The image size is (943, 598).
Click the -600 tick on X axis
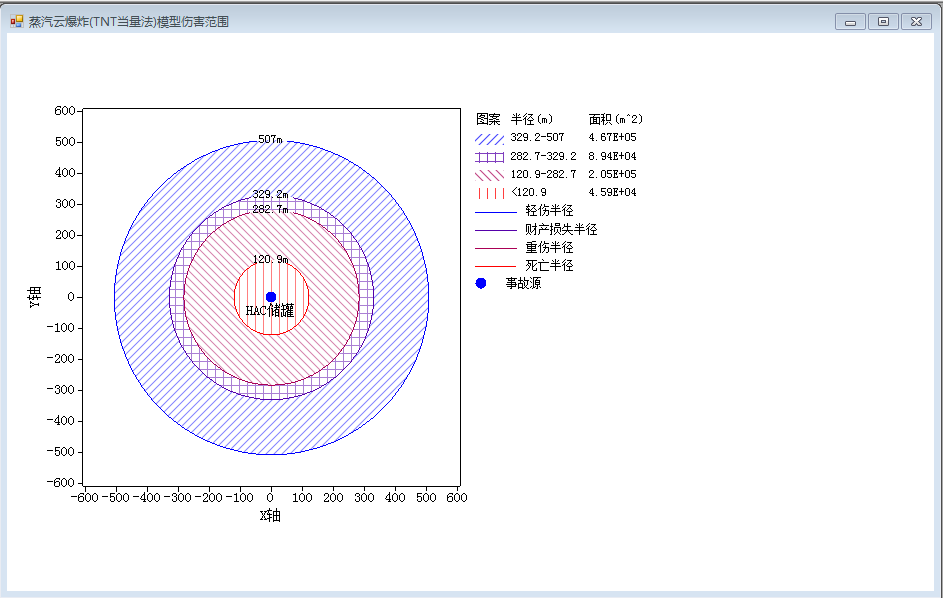point(84,498)
